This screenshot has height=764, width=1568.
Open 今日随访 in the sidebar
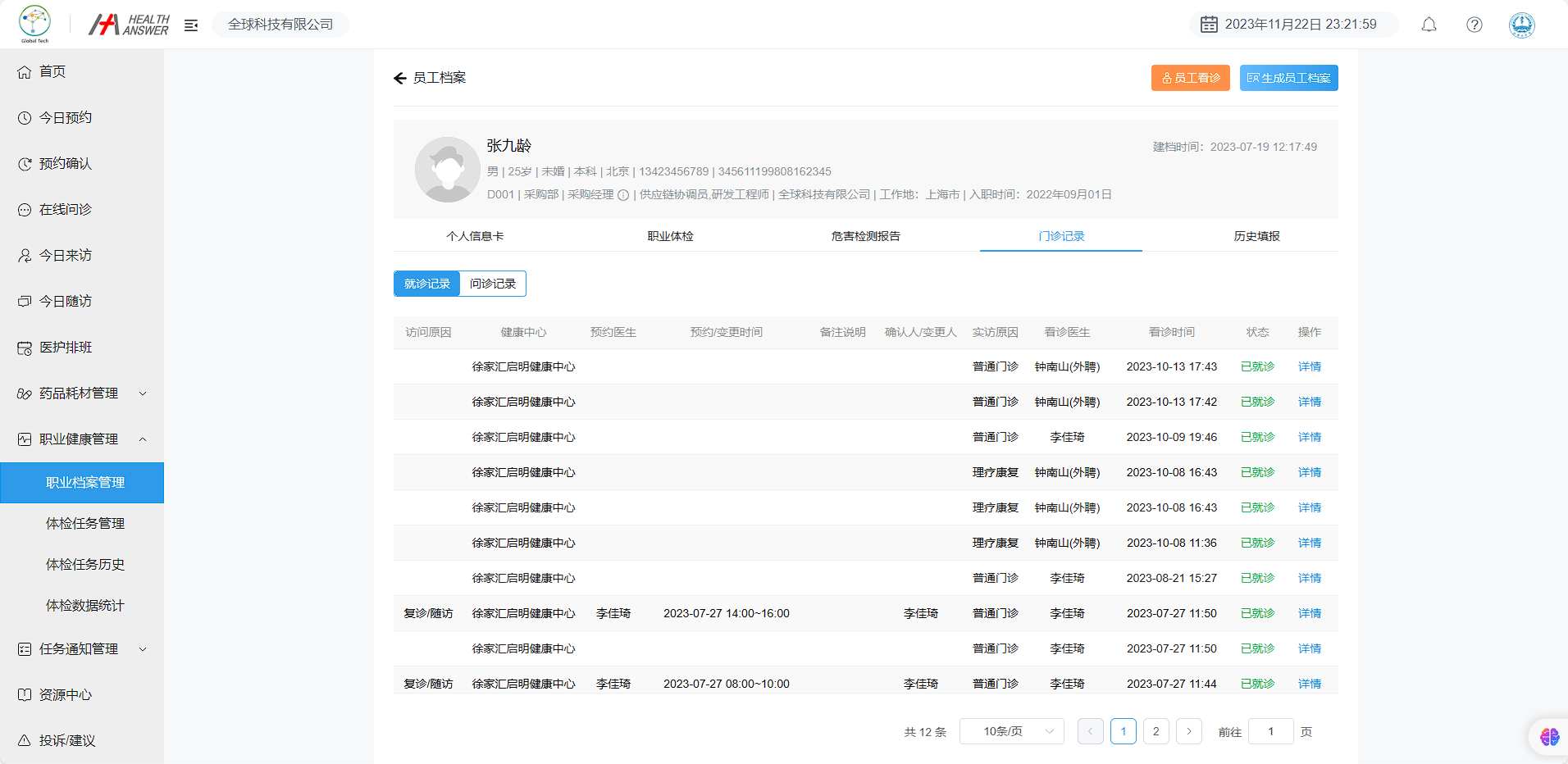[x=82, y=302]
